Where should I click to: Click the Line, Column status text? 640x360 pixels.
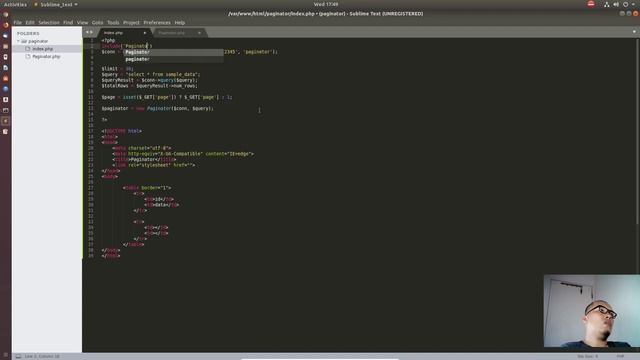click(x=42, y=356)
